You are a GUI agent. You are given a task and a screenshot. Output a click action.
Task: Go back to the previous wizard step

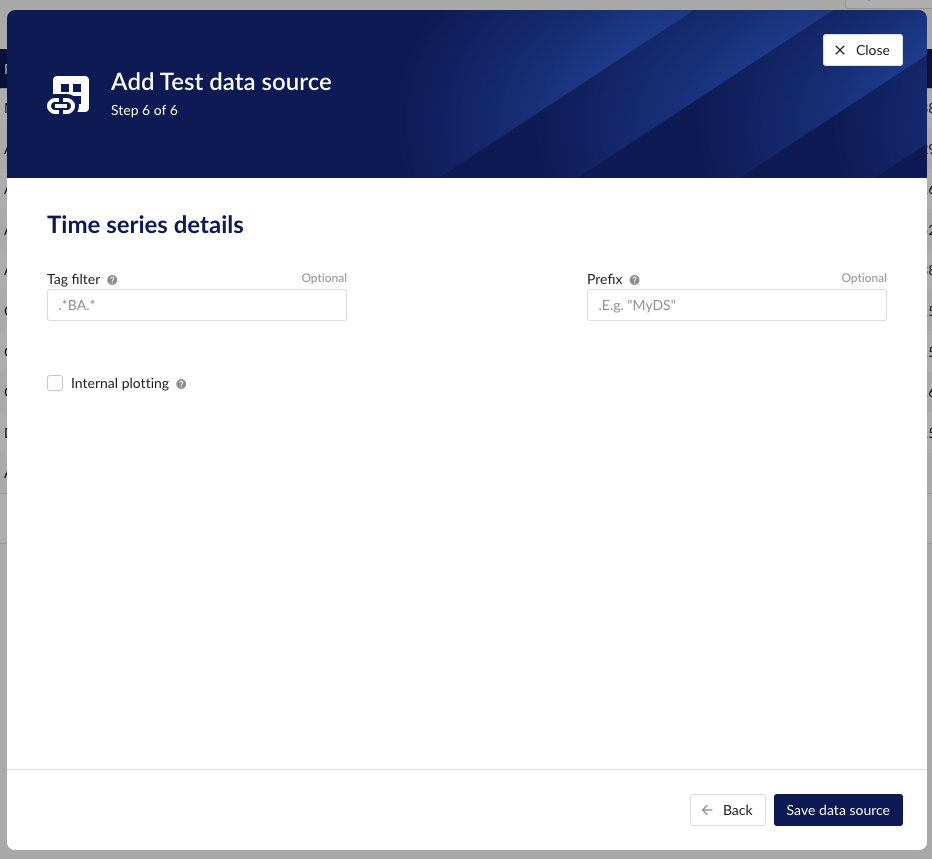tap(727, 810)
